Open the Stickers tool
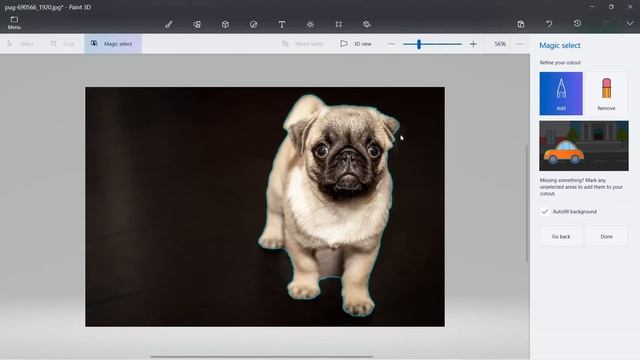The height and width of the screenshot is (360, 640). click(x=253, y=24)
